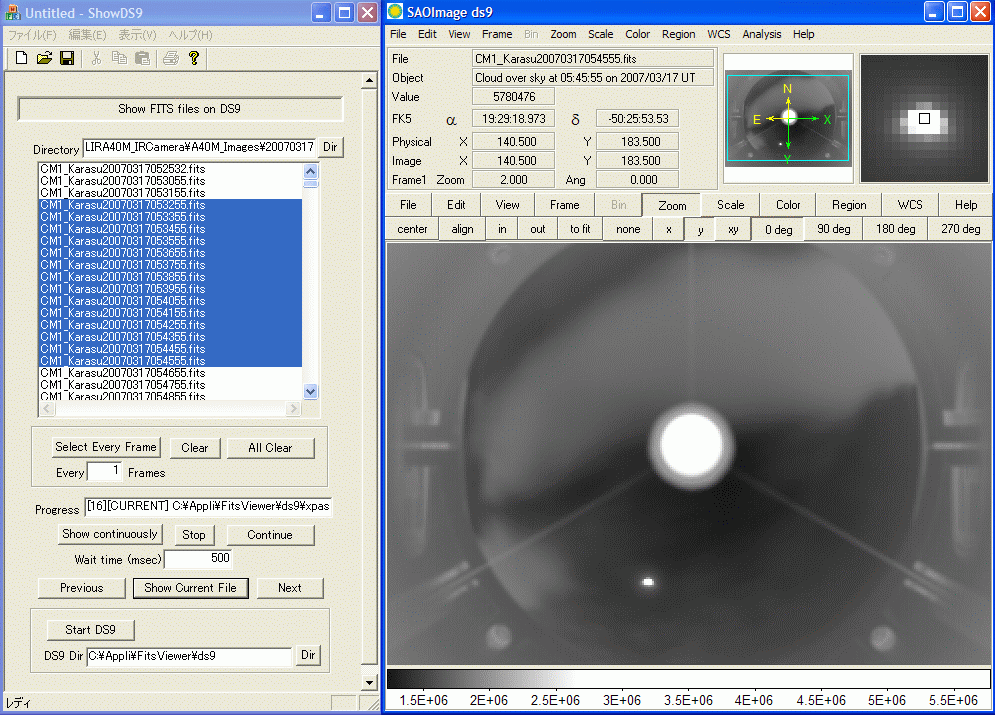Open the Zoom menu in ds9 menu bar
995x715 pixels.
(x=563, y=34)
